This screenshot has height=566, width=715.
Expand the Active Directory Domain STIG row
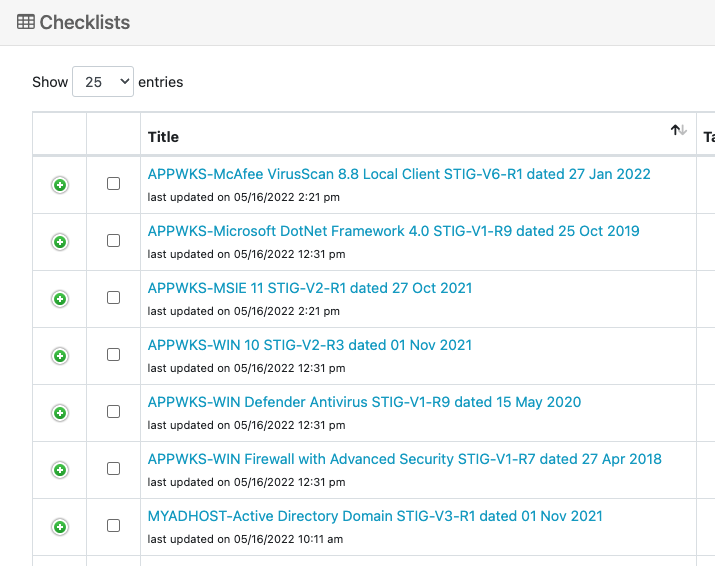(x=60, y=527)
